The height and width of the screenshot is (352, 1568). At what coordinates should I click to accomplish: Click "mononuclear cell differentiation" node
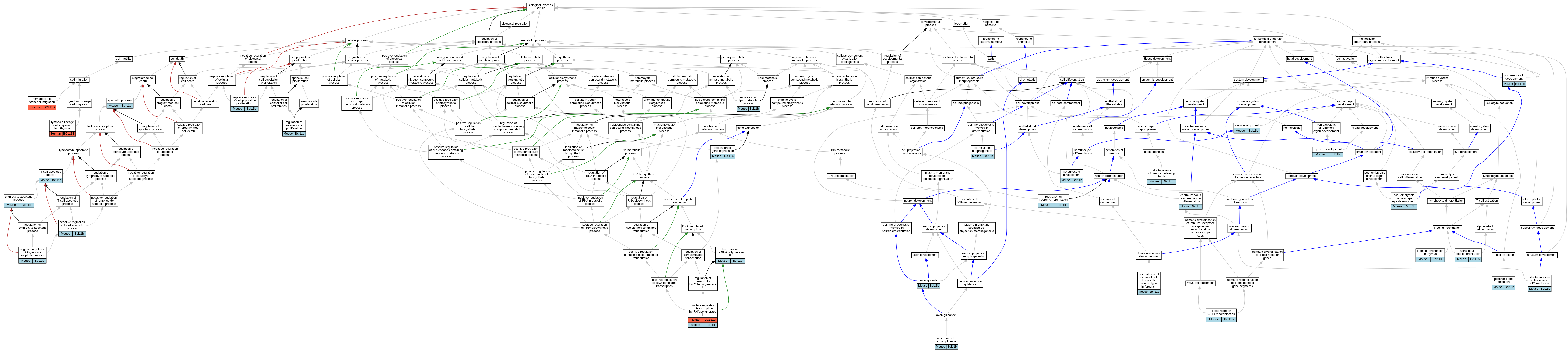pos(1410,176)
